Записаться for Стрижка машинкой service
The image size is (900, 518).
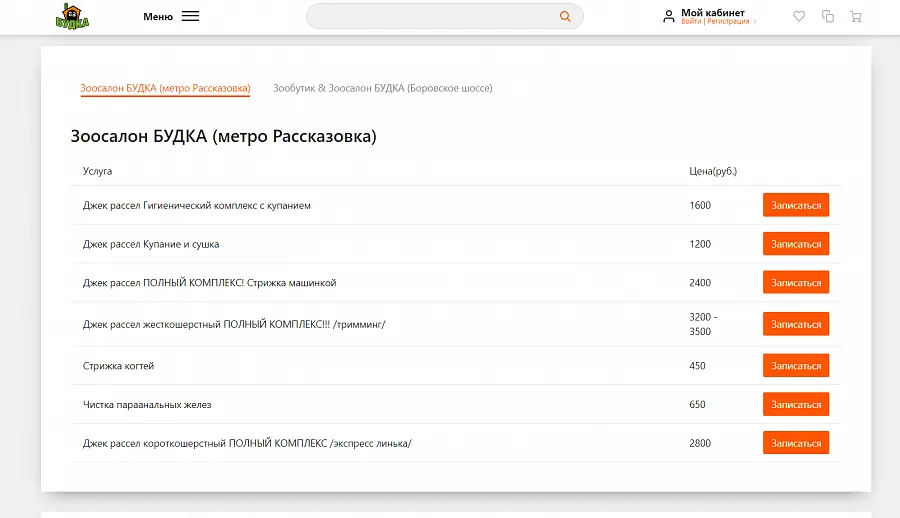[796, 282]
